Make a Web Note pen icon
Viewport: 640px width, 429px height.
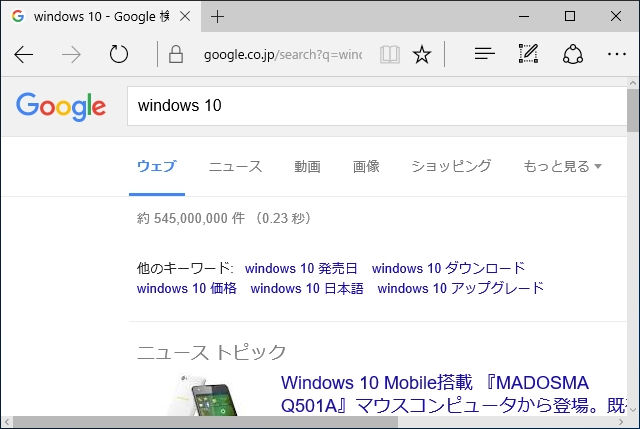pyautogui.click(x=529, y=53)
